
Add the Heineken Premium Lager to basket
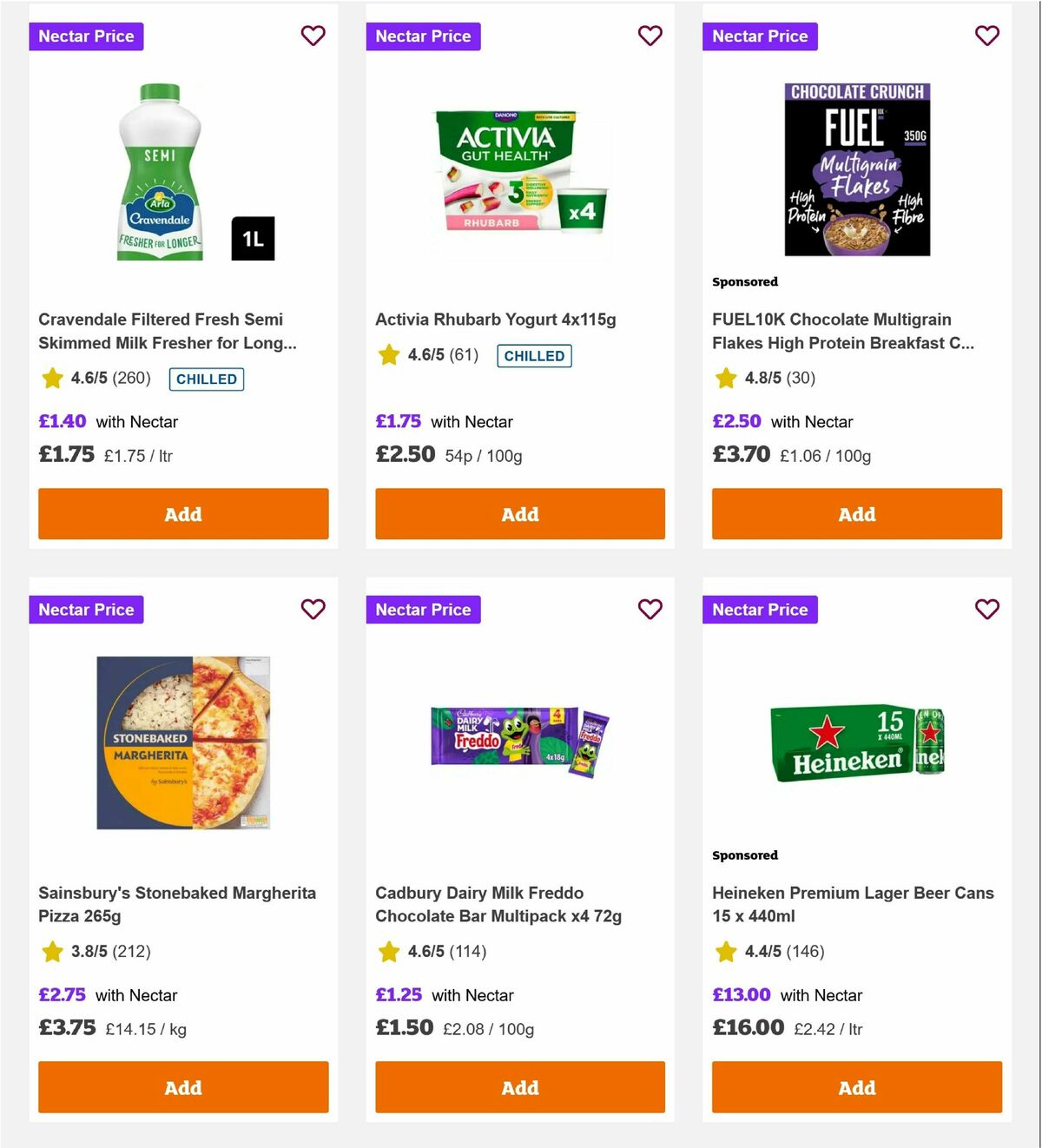click(x=856, y=1087)
